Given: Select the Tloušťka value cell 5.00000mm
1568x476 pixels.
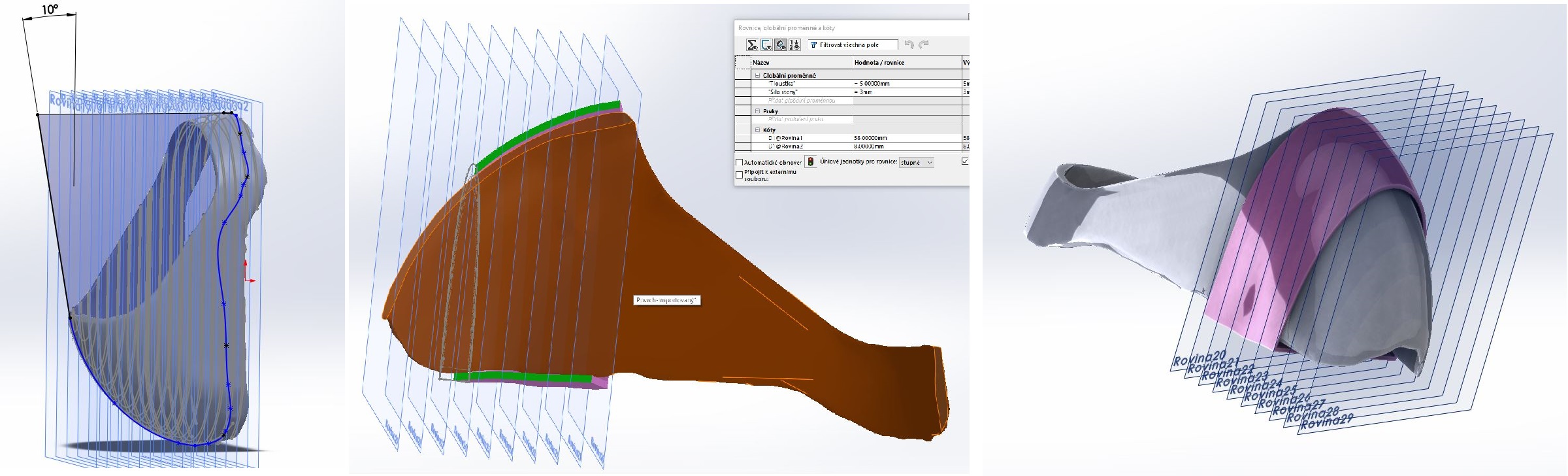Looking at the screenshot, I should [x=873, y=84].
